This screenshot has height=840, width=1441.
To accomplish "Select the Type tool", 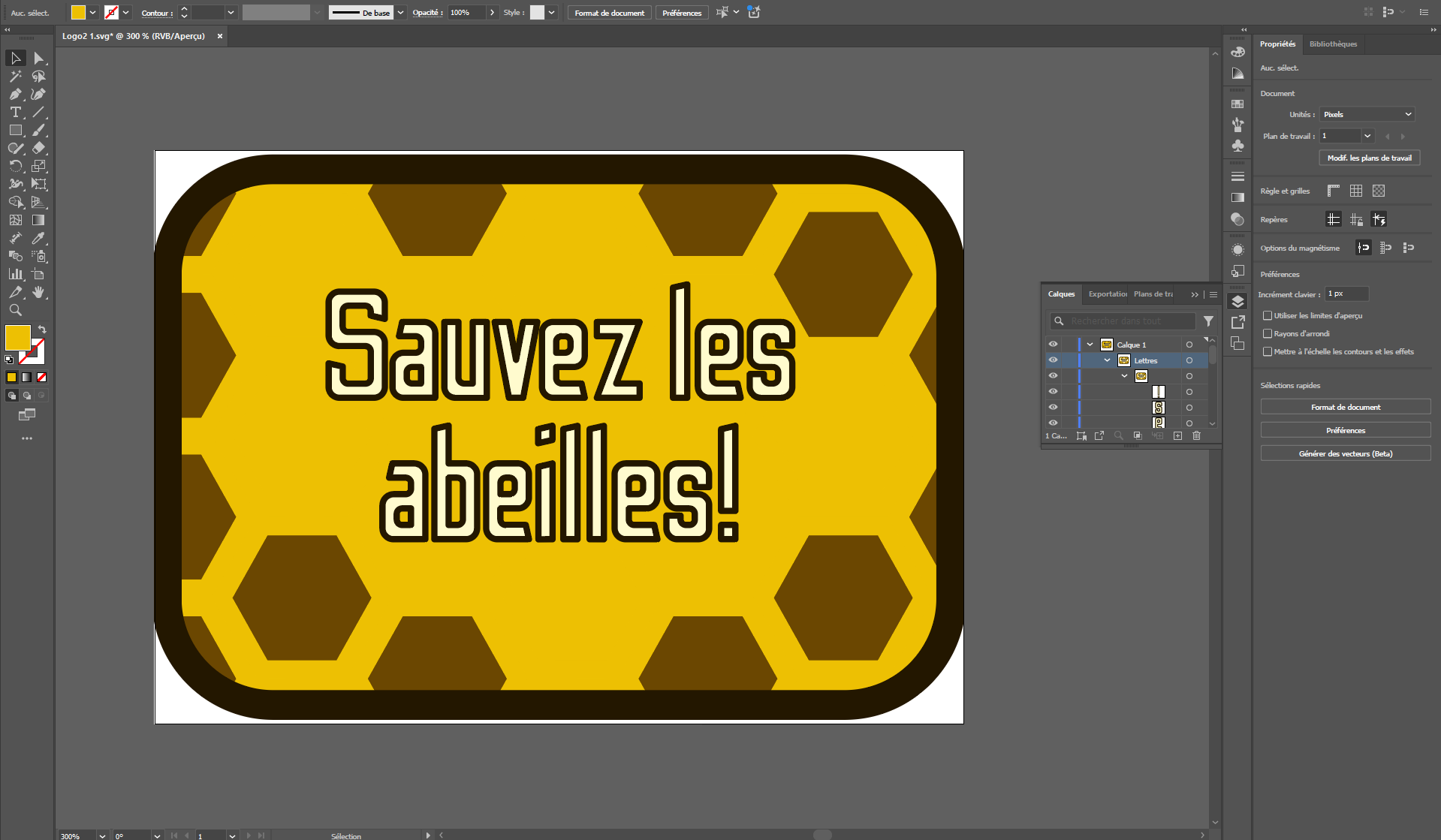I will (x=16, y=112).
